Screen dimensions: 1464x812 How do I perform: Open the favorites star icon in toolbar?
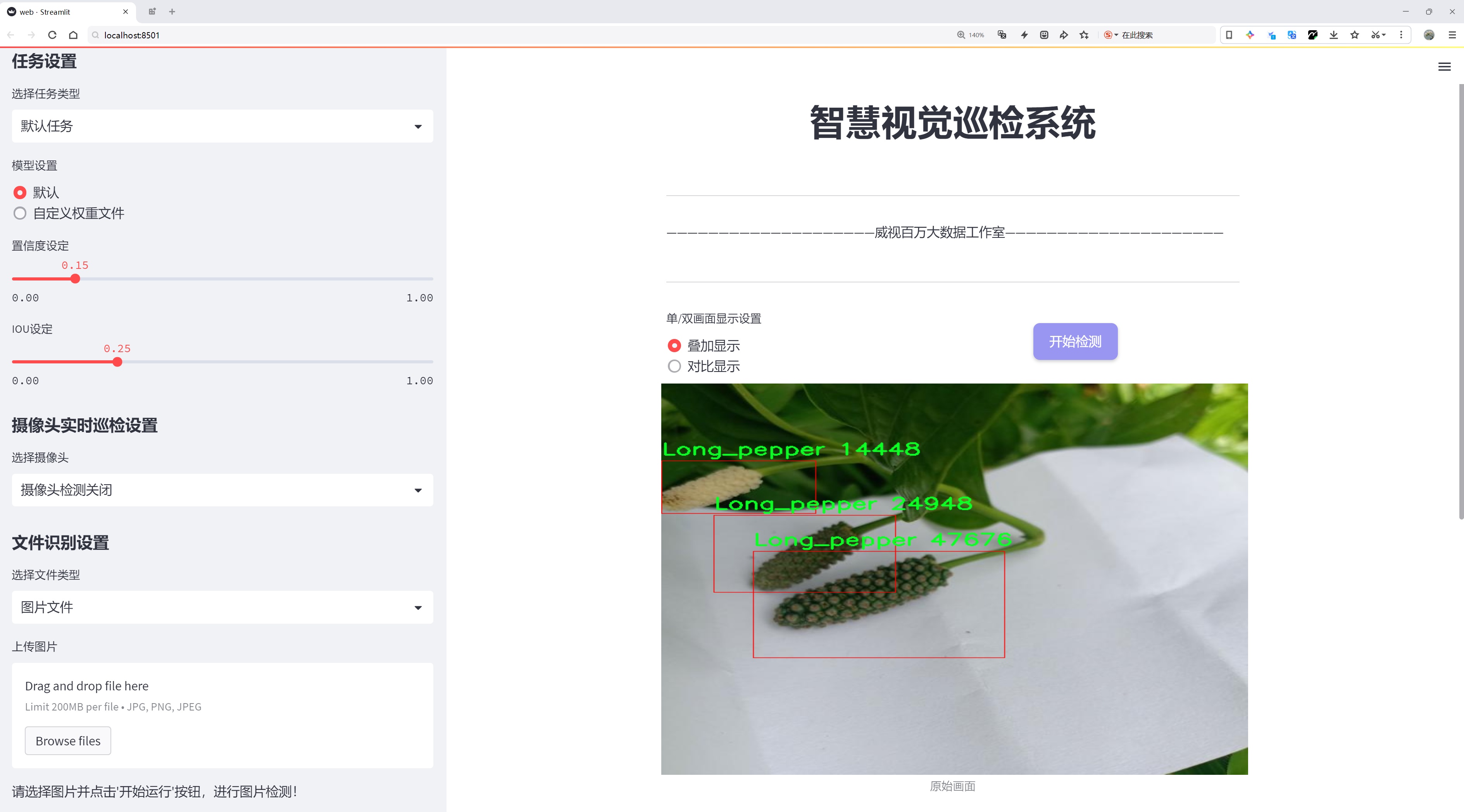1355,34
